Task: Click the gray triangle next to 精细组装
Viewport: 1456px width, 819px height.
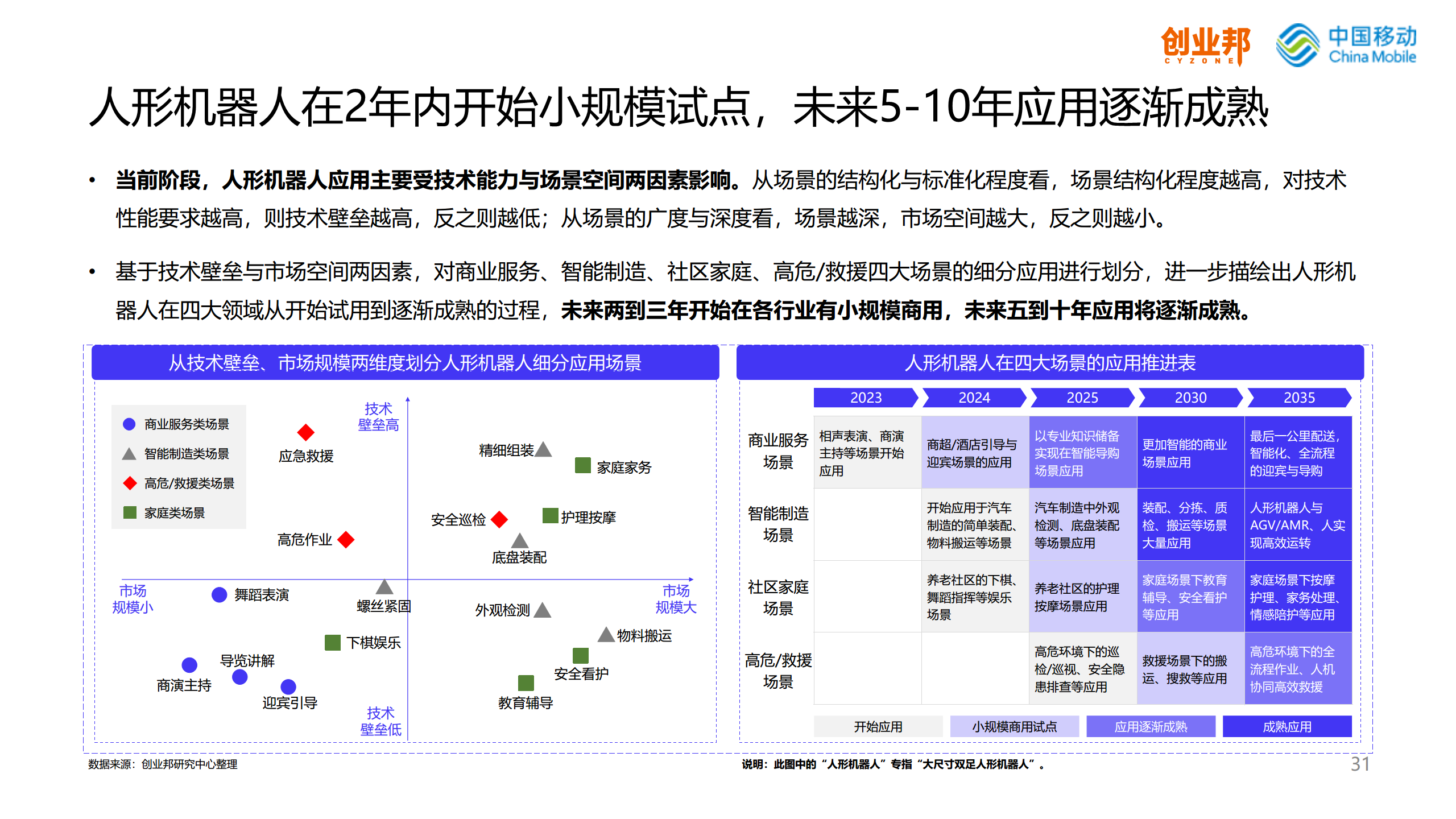Action: tap(544, 449)
